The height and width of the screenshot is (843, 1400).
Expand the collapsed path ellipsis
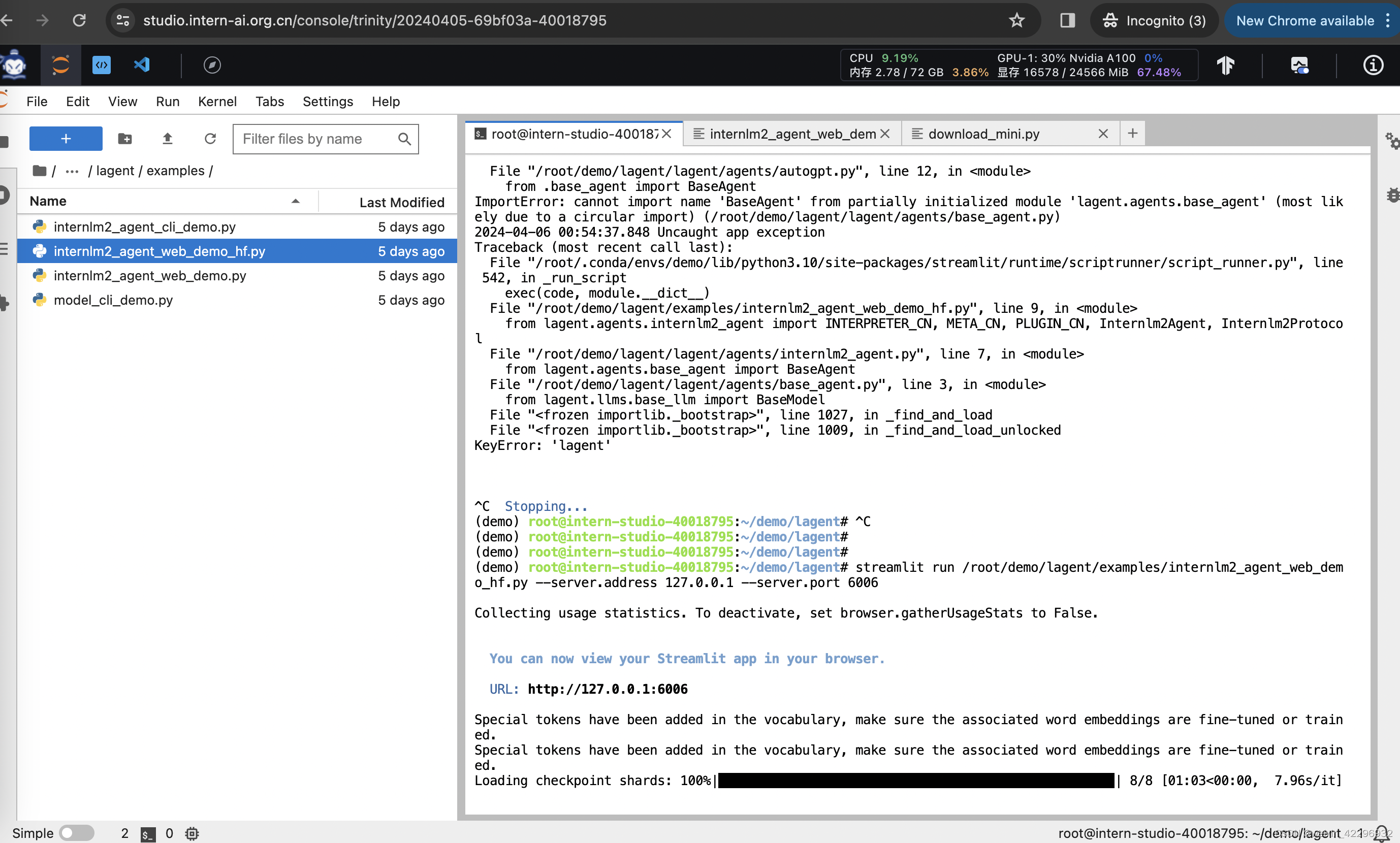pyautogui.click(x=72, y=171)
